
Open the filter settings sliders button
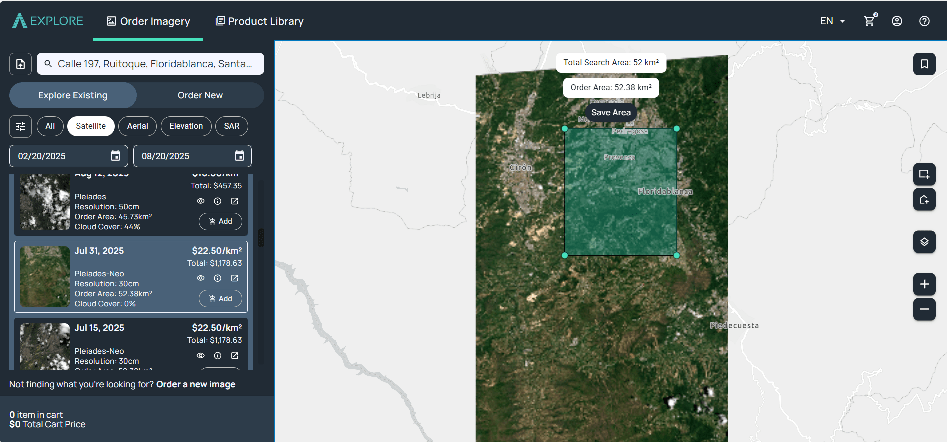[x=21, y=126]
